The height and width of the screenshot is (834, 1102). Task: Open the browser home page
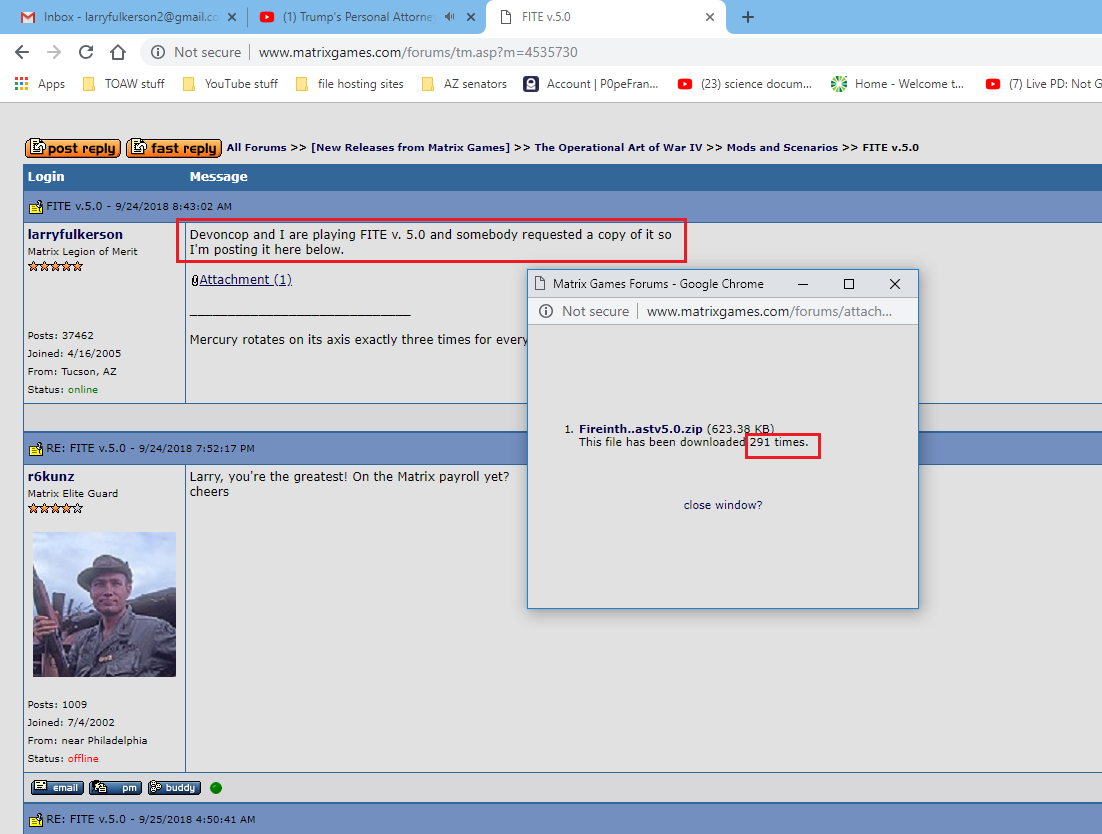(x=118, y=52)
